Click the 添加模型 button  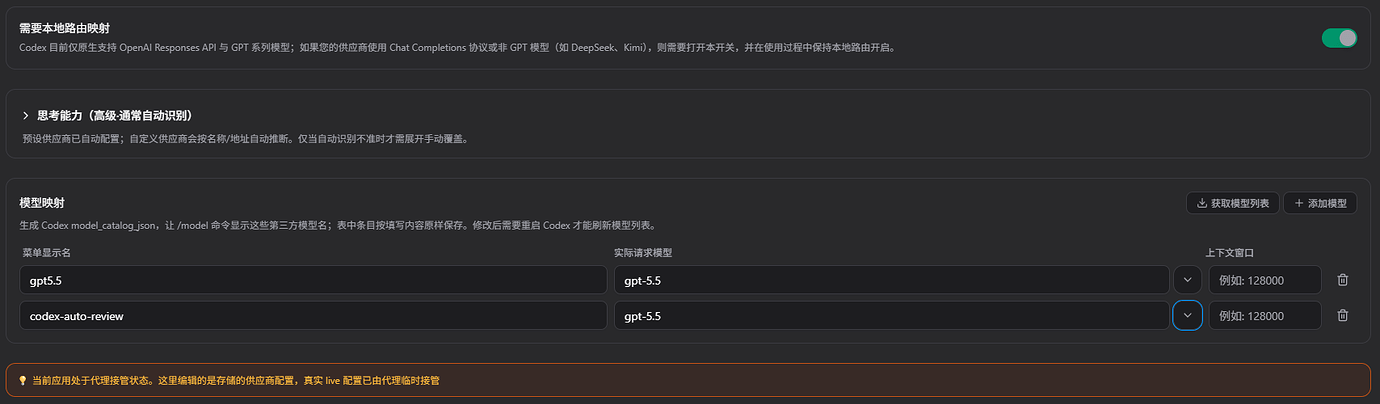coord(1320,203)
